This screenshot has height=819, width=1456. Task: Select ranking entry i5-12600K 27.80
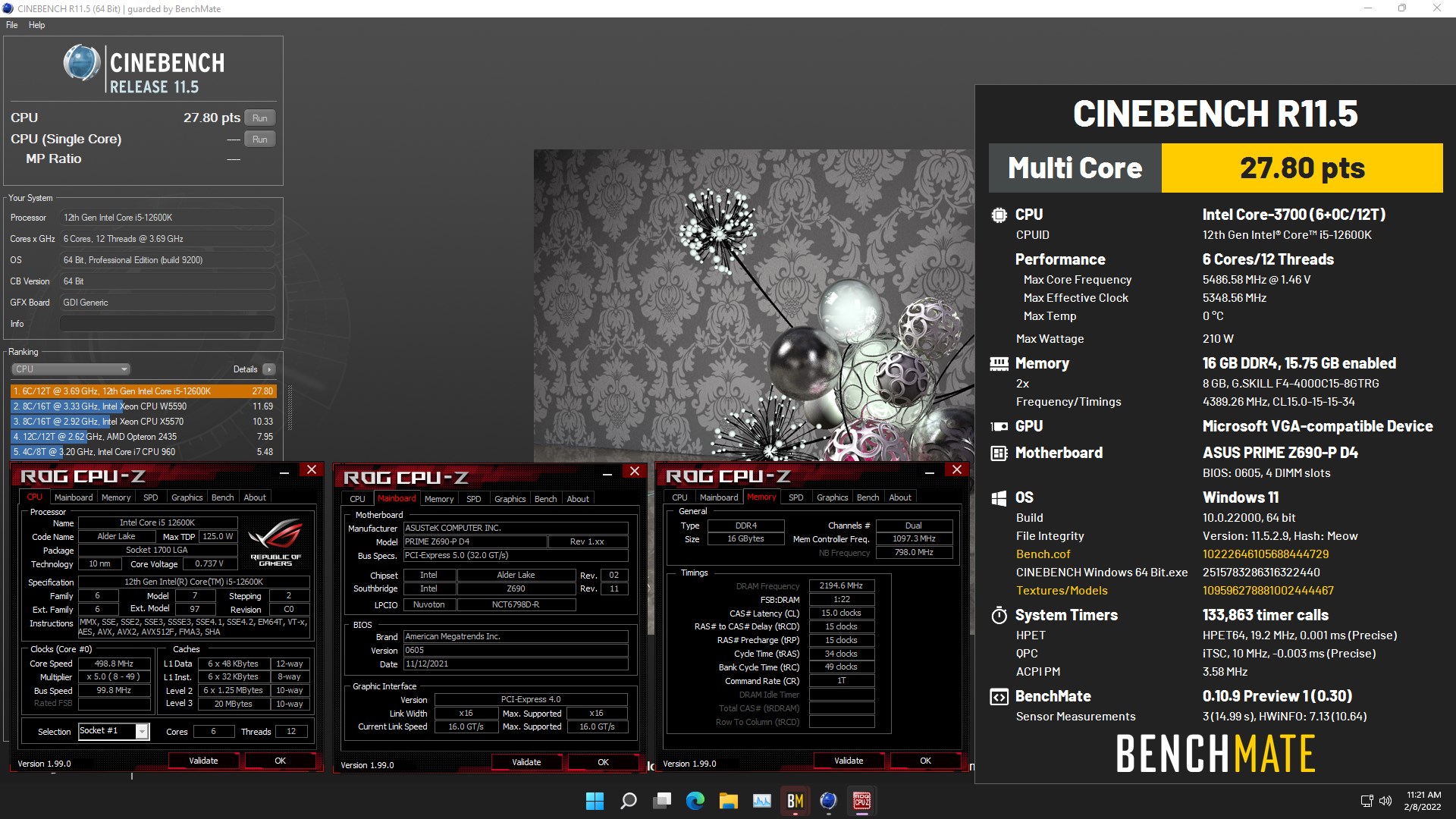point(143,391)
